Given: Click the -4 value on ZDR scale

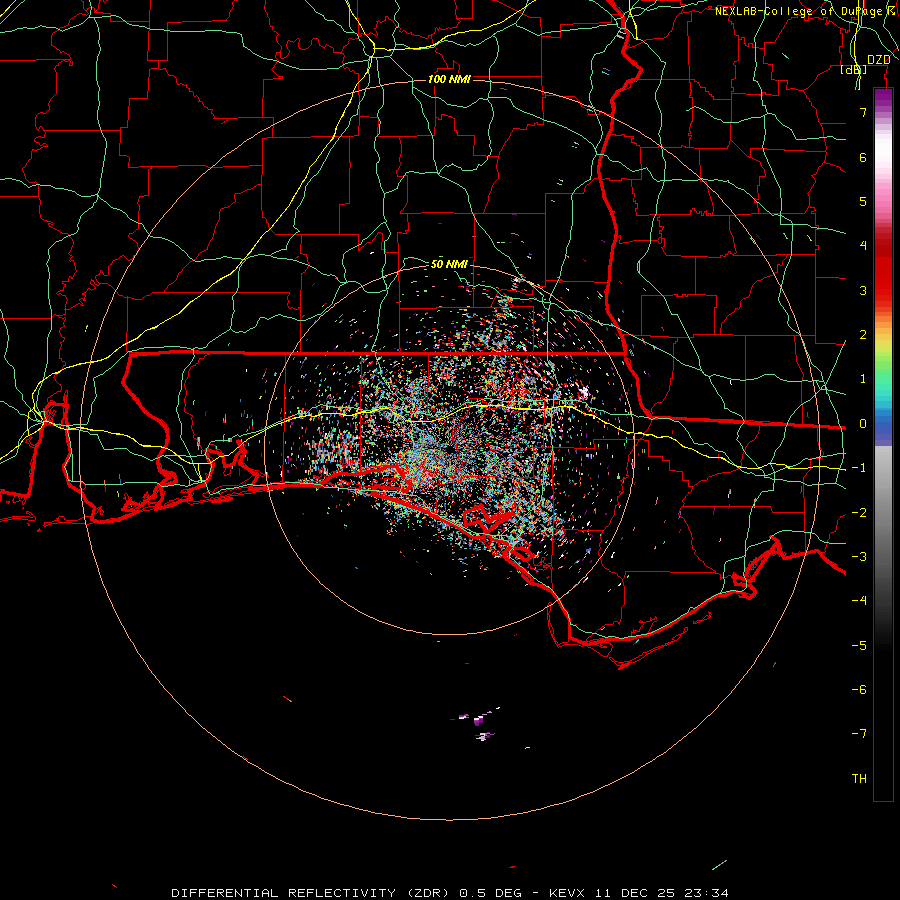Looking at the screenshot, I should pyautogui.click(x=859, y=600).
